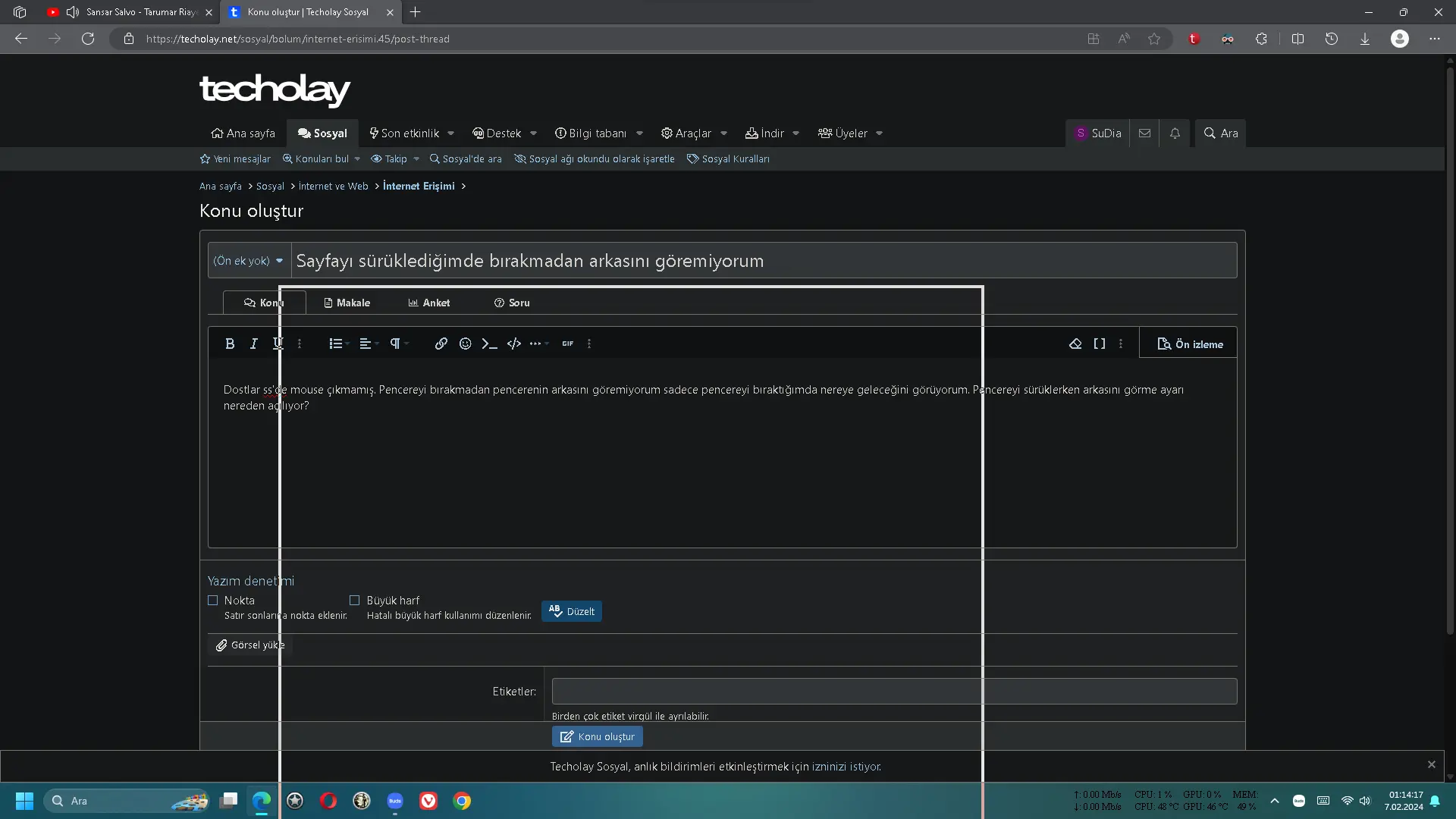Image resolution: width=1456 pixels, height=819 pixels.
Task: Go to Ana sayfa in navigation
Action: coord(243,133)
